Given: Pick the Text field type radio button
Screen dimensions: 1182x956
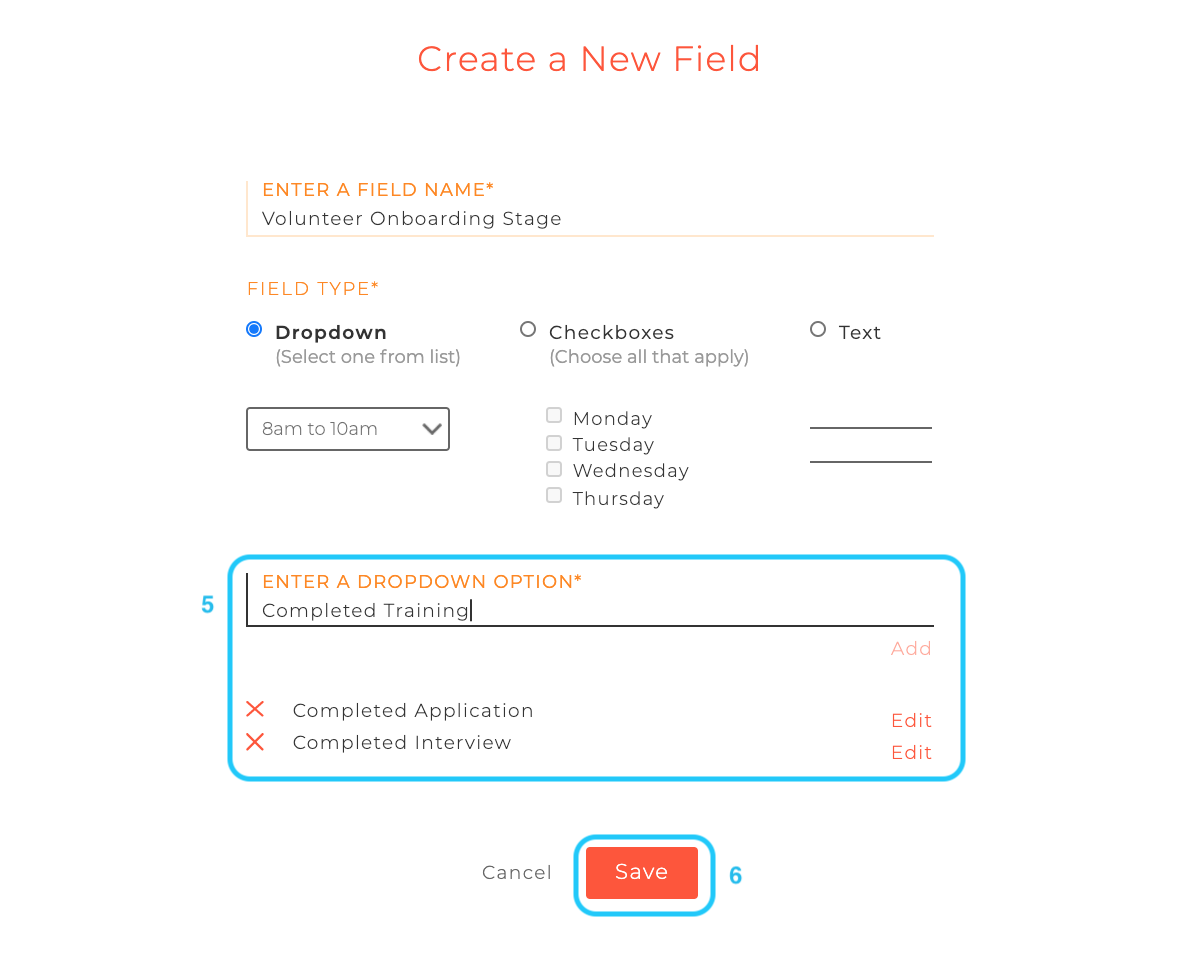Looking at the screenshot, I should tap(818, 329).
